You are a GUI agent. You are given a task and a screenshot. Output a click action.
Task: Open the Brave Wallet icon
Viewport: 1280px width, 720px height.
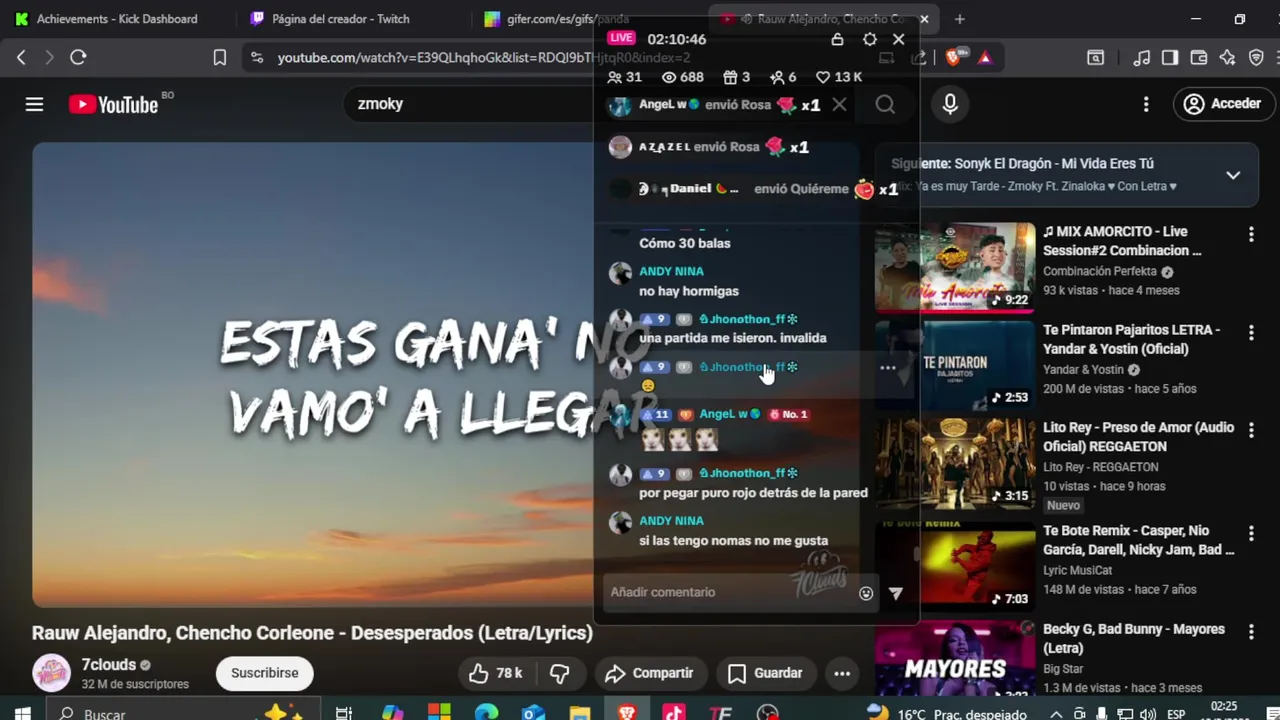[x=1199, y=58]
